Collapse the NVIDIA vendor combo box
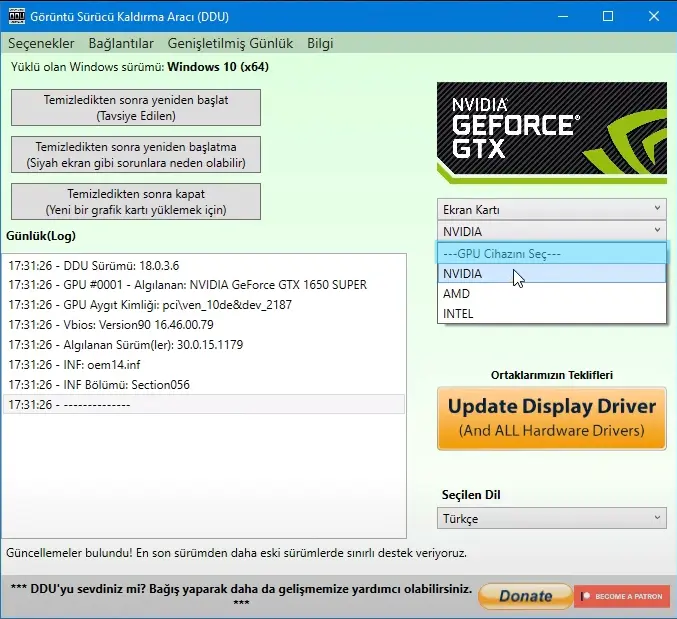677x619 pixels. (552, 231)
